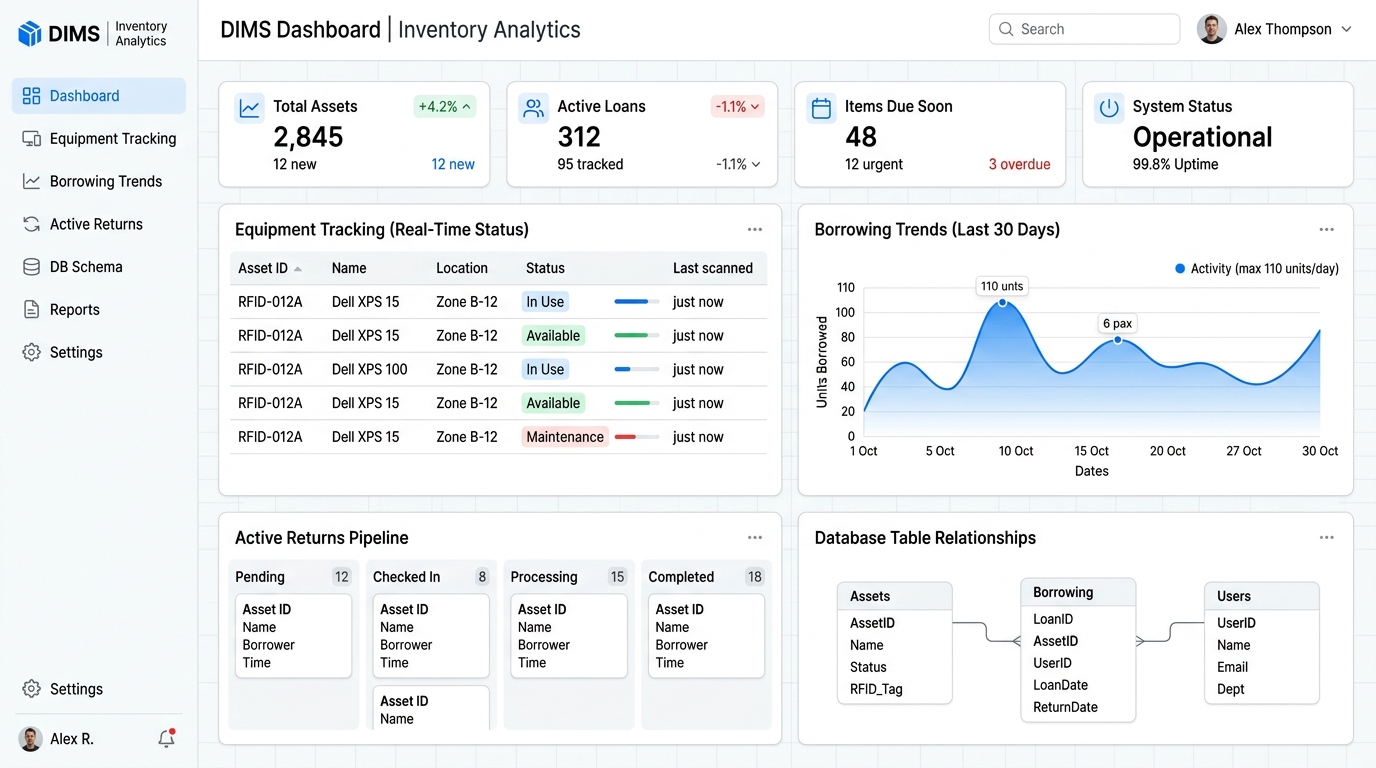
Task: Open Equipment Tracking in the sidebar
Action: (99, 139)
